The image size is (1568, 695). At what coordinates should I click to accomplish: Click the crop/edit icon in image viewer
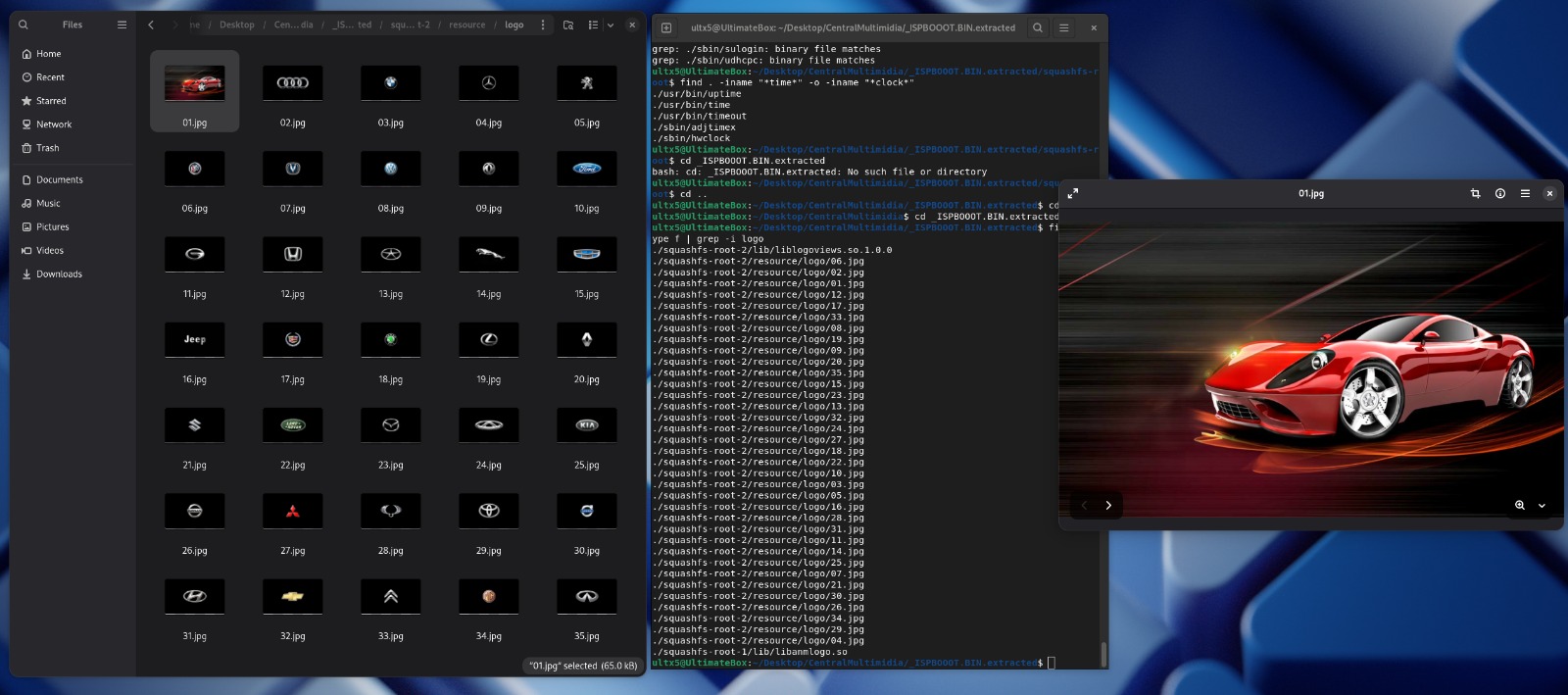(x=1475, y=194)
